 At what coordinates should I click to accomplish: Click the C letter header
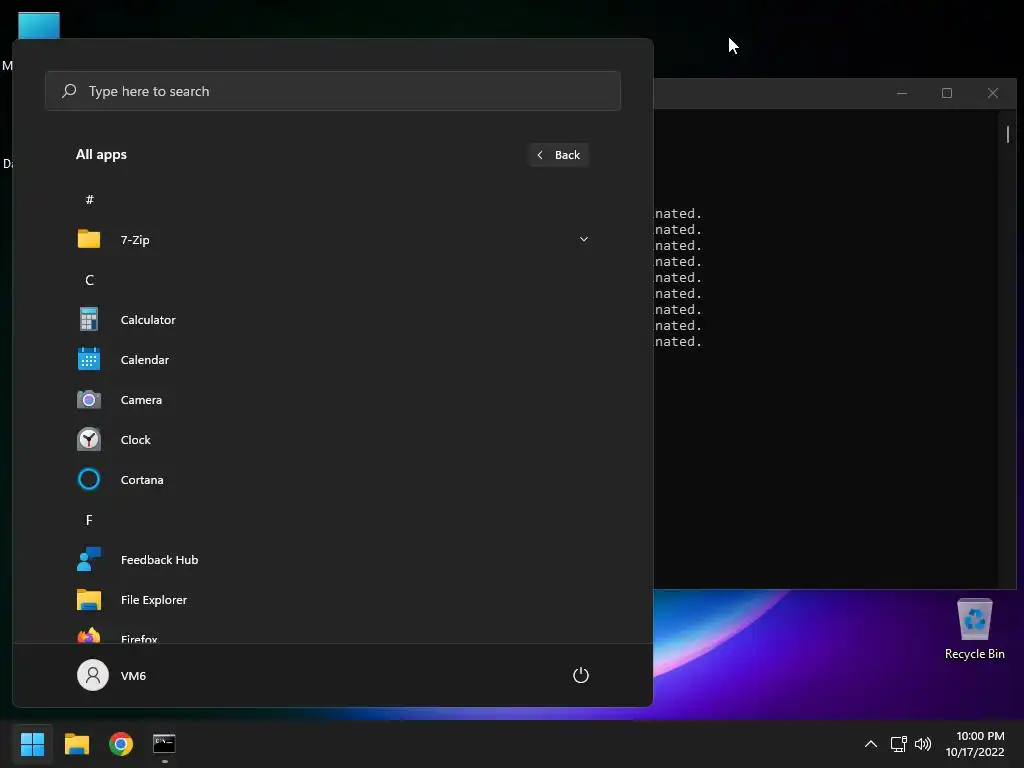(89, 280)
